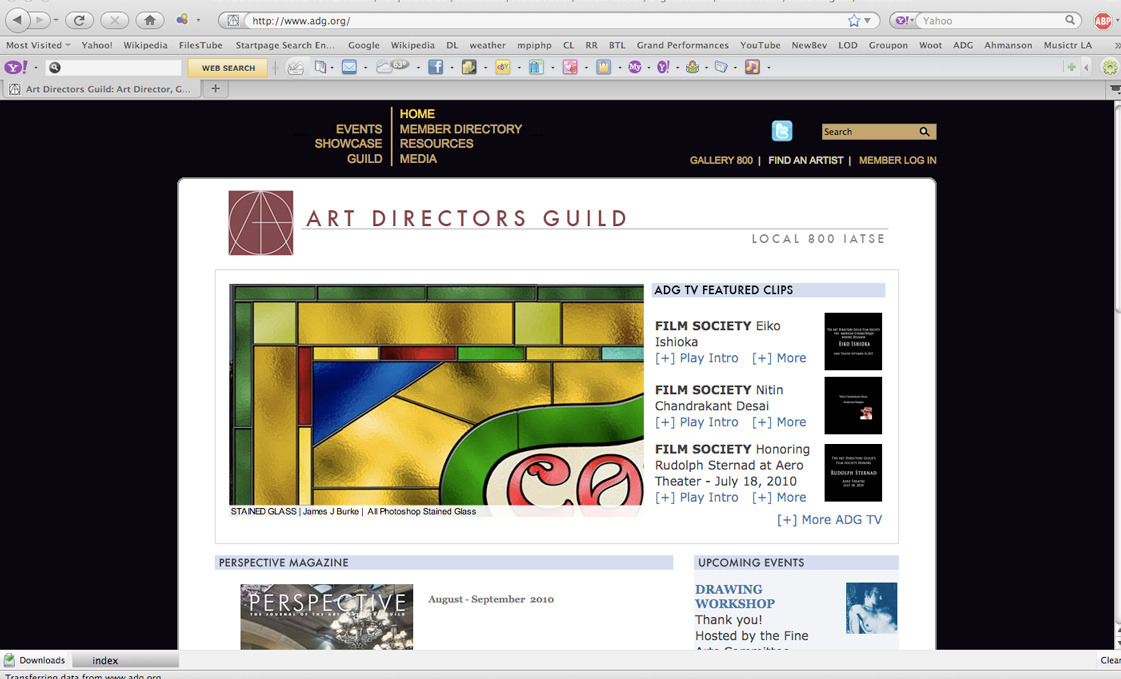Image resolution: width=1121 pixels, height=679 pixels.
Task: Open the DRAWING WORKSHOP event link
Action: (x=734, y=596)
